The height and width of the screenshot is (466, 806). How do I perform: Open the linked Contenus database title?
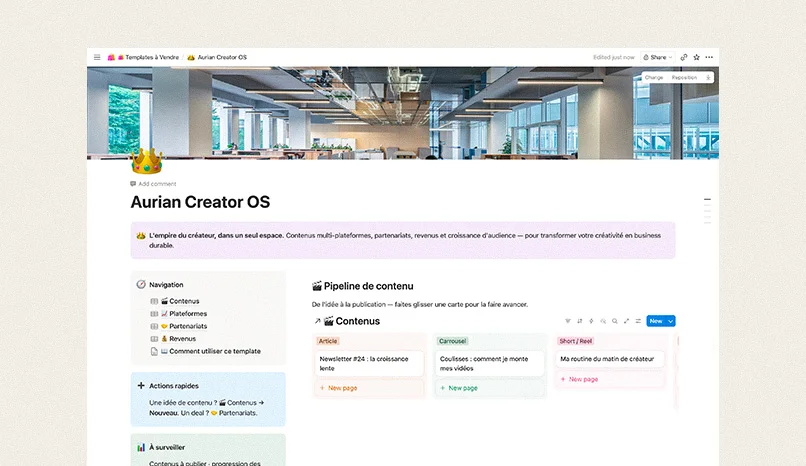click(x=358, y=321)
